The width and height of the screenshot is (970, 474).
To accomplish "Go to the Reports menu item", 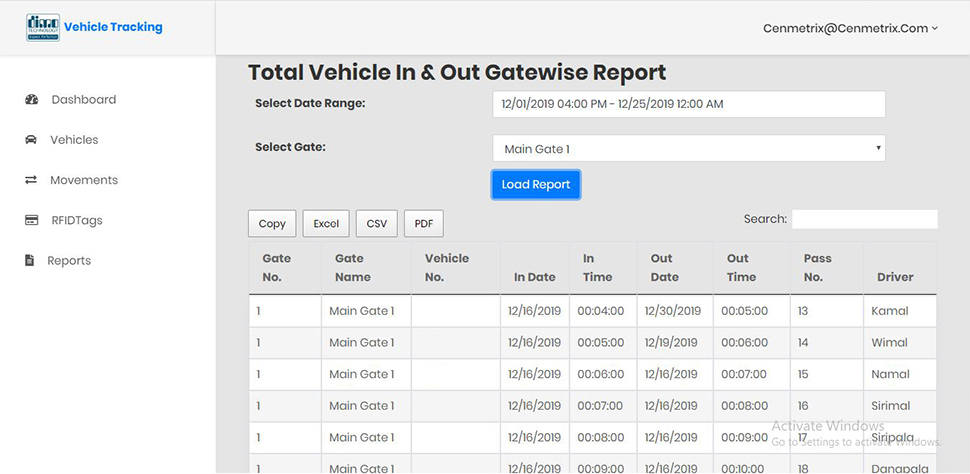I will [69, 261].
